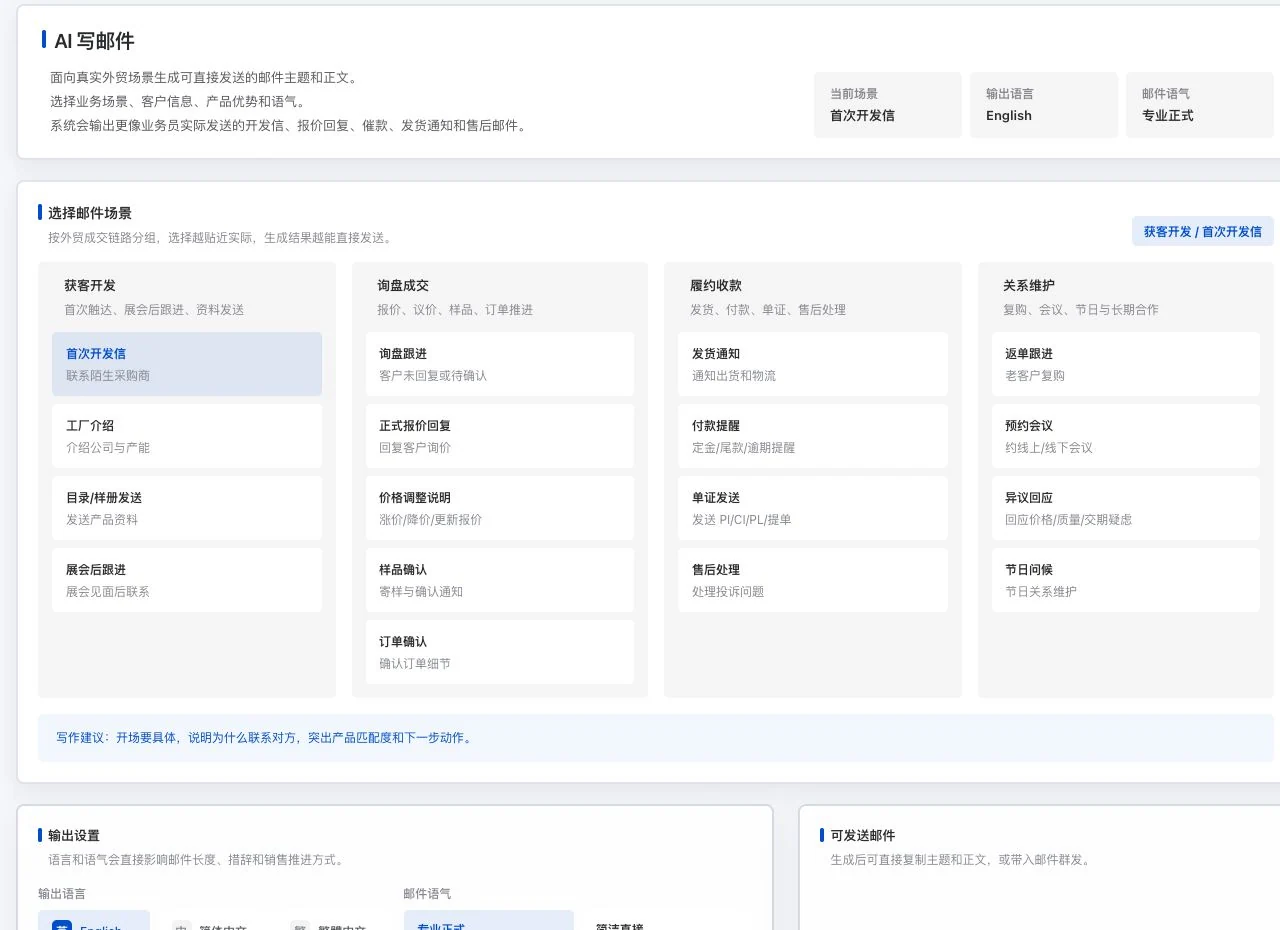Select the 样品确认 scene card
Image resolution: width=1280 pixels, height=930 pixels.
tap(500, 580)
